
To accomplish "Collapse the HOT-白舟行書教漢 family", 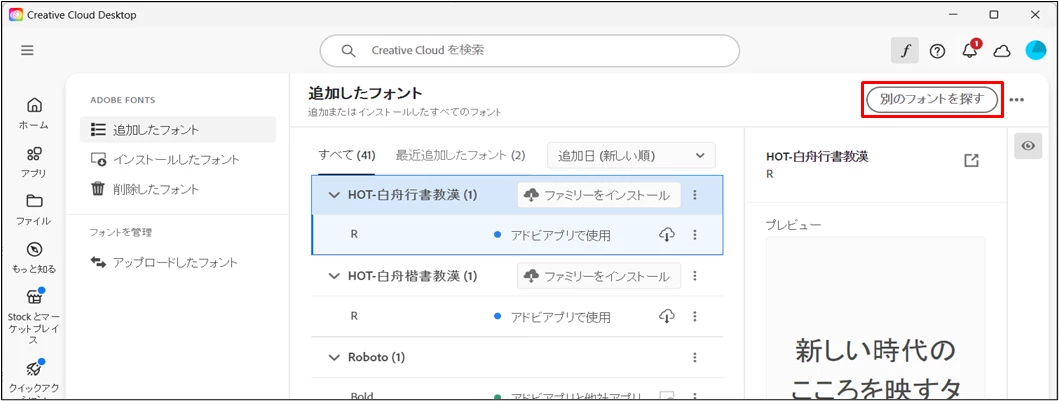I will 334,195.
